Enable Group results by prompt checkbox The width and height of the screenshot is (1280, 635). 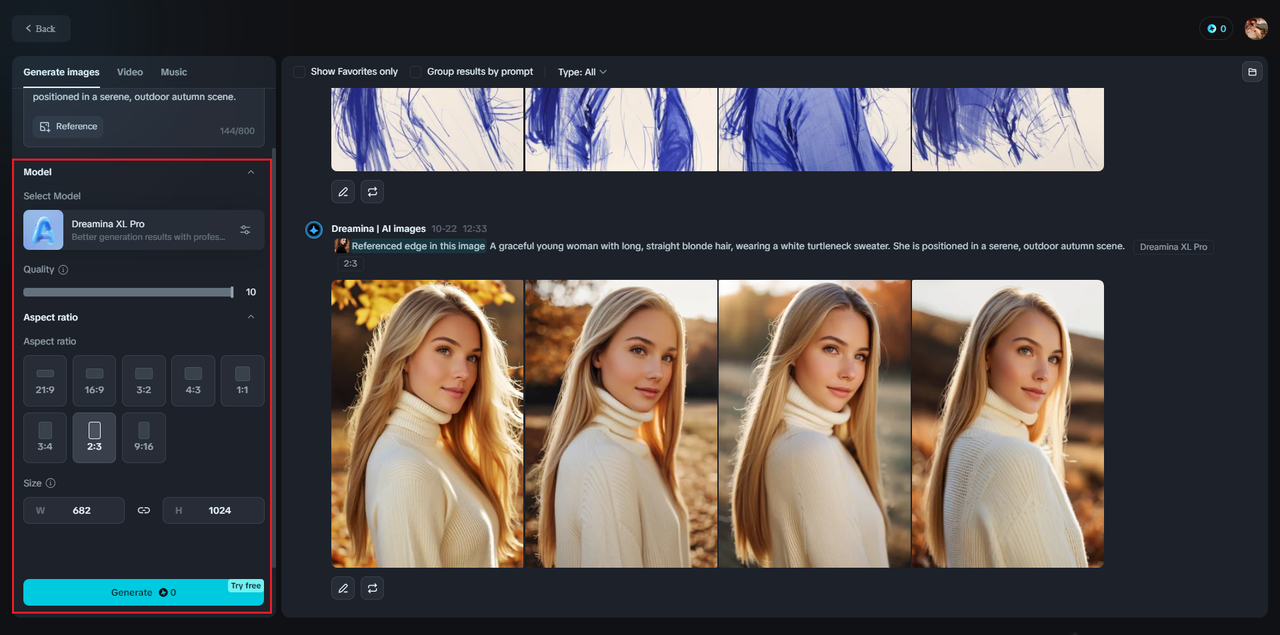click(x=416, y=72)
